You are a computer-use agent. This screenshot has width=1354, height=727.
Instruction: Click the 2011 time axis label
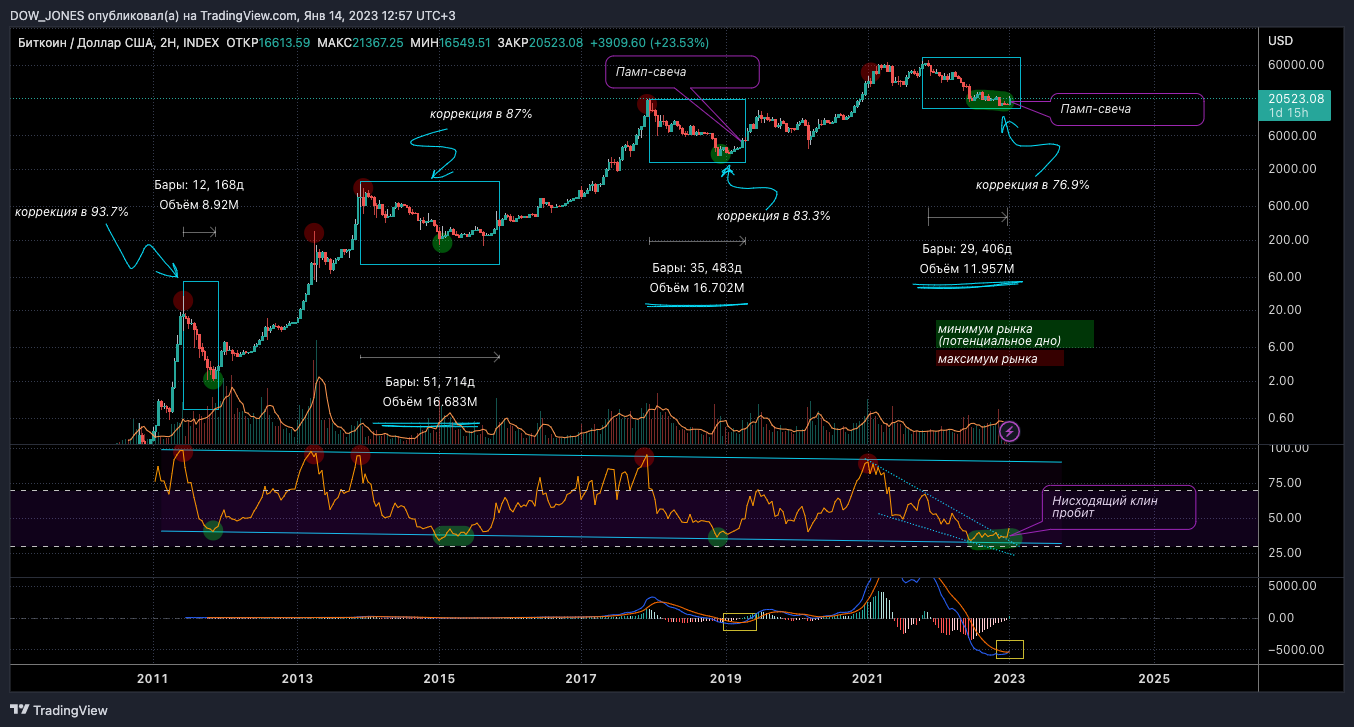pos(153,678)
